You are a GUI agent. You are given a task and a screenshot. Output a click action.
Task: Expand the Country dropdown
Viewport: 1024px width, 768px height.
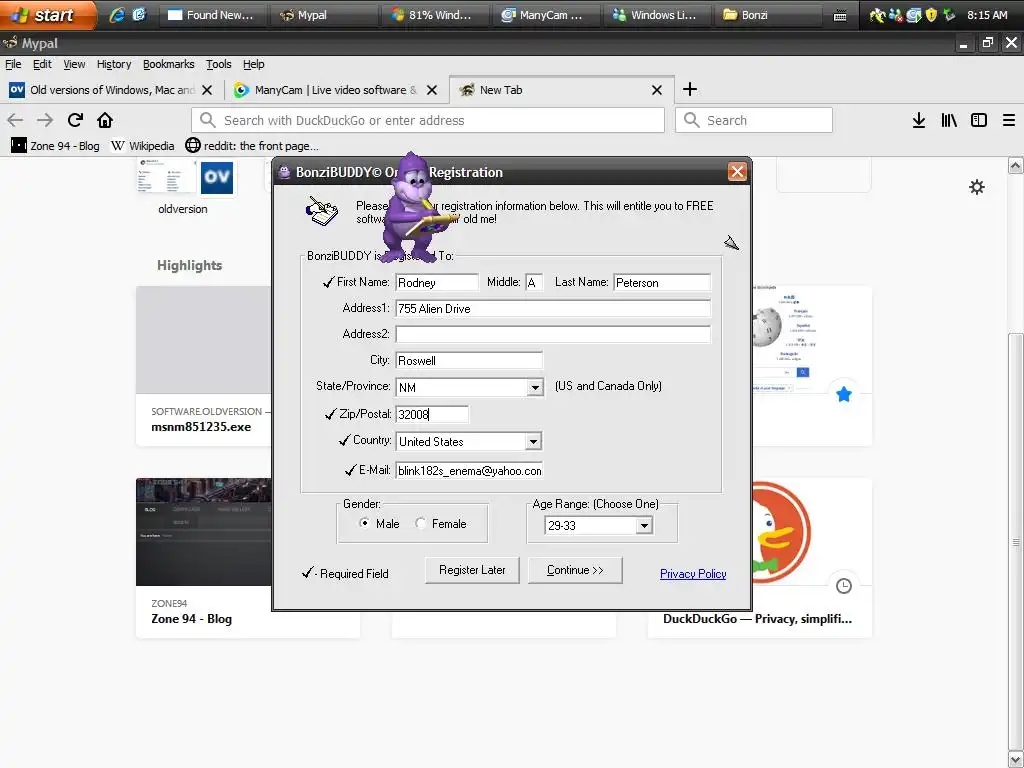[x=534, y=441]
